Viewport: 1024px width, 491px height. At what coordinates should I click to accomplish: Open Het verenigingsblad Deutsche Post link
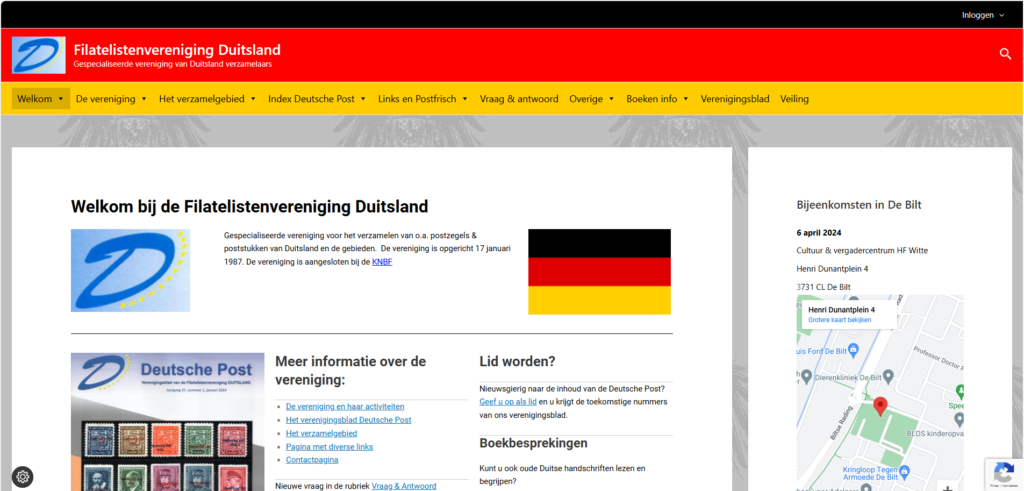349,420
